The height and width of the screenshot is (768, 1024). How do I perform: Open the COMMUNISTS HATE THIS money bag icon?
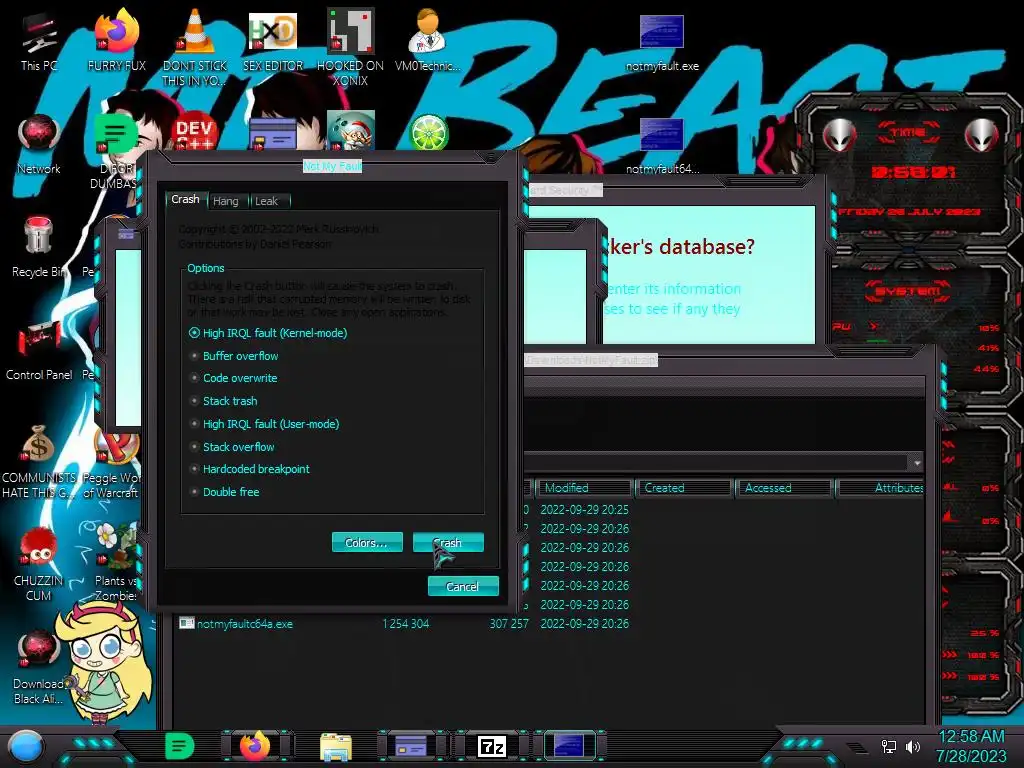tap(39, 460)
